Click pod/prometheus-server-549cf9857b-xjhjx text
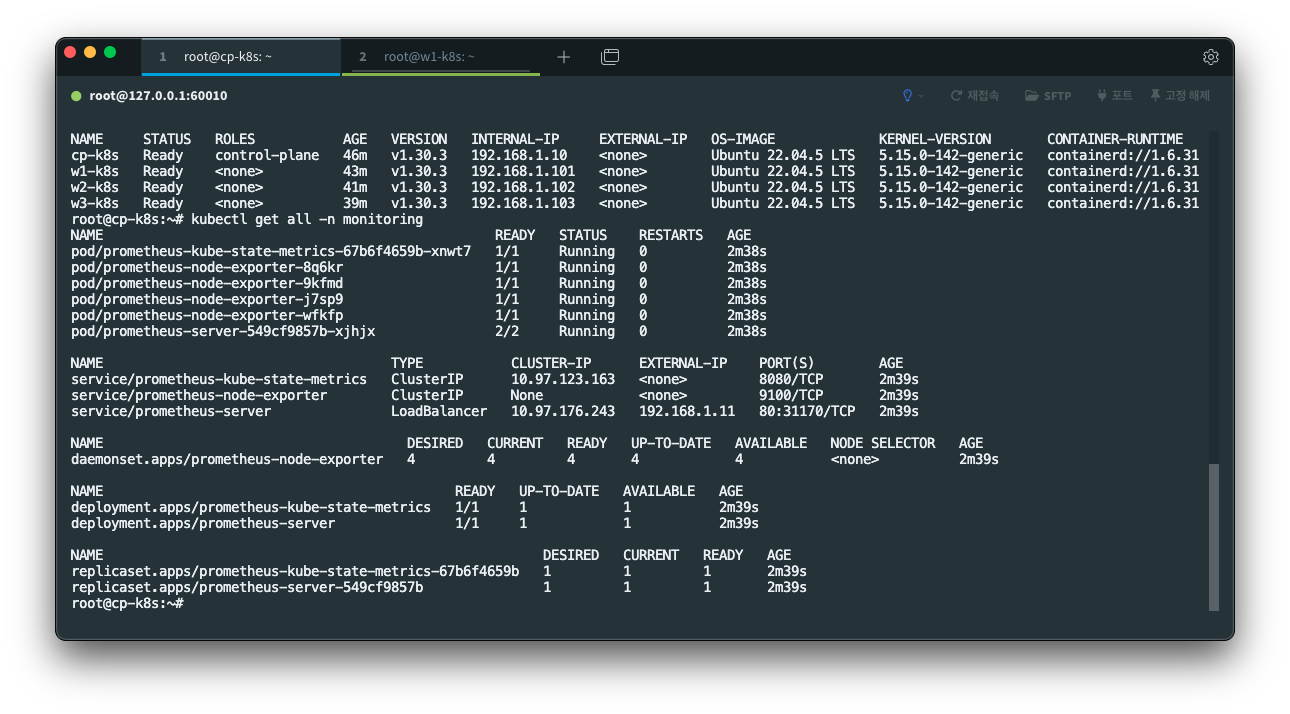The height and width of the screenshot is (714, 1290). tap(223, 331)
